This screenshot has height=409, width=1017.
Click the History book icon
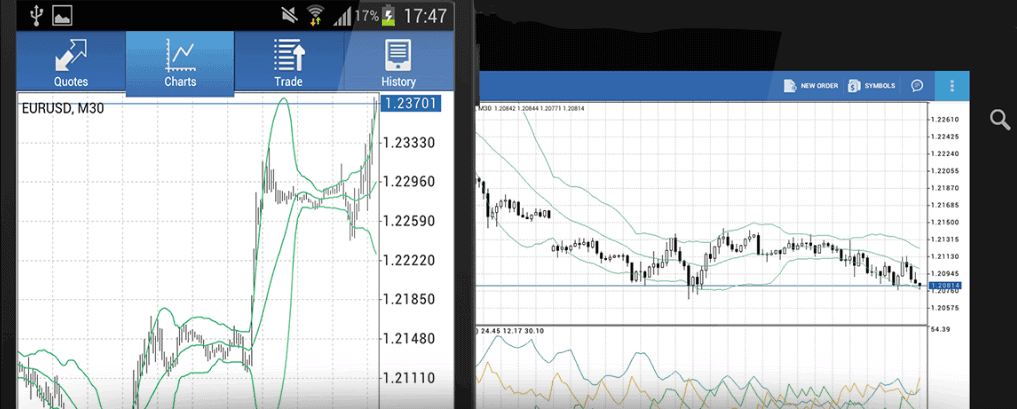[398, 54]
